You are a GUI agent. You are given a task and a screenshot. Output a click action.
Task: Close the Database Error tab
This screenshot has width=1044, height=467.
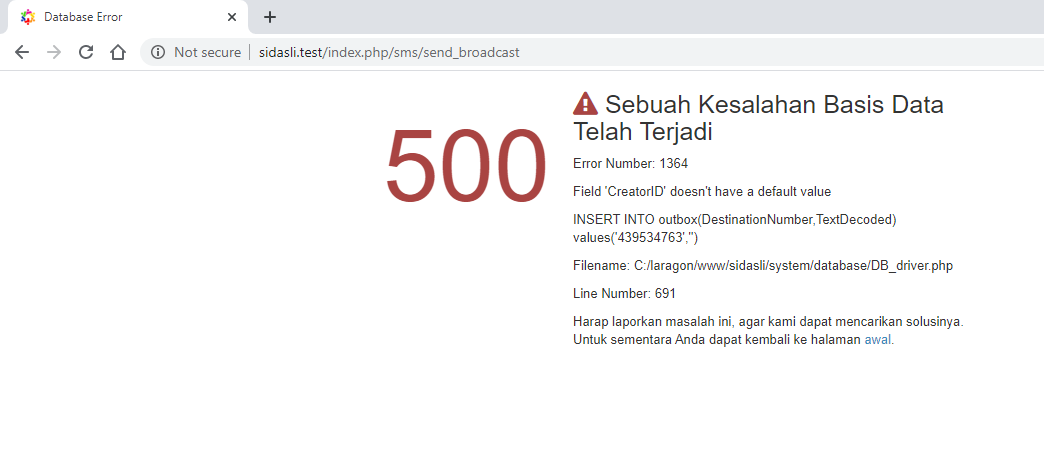232,17
